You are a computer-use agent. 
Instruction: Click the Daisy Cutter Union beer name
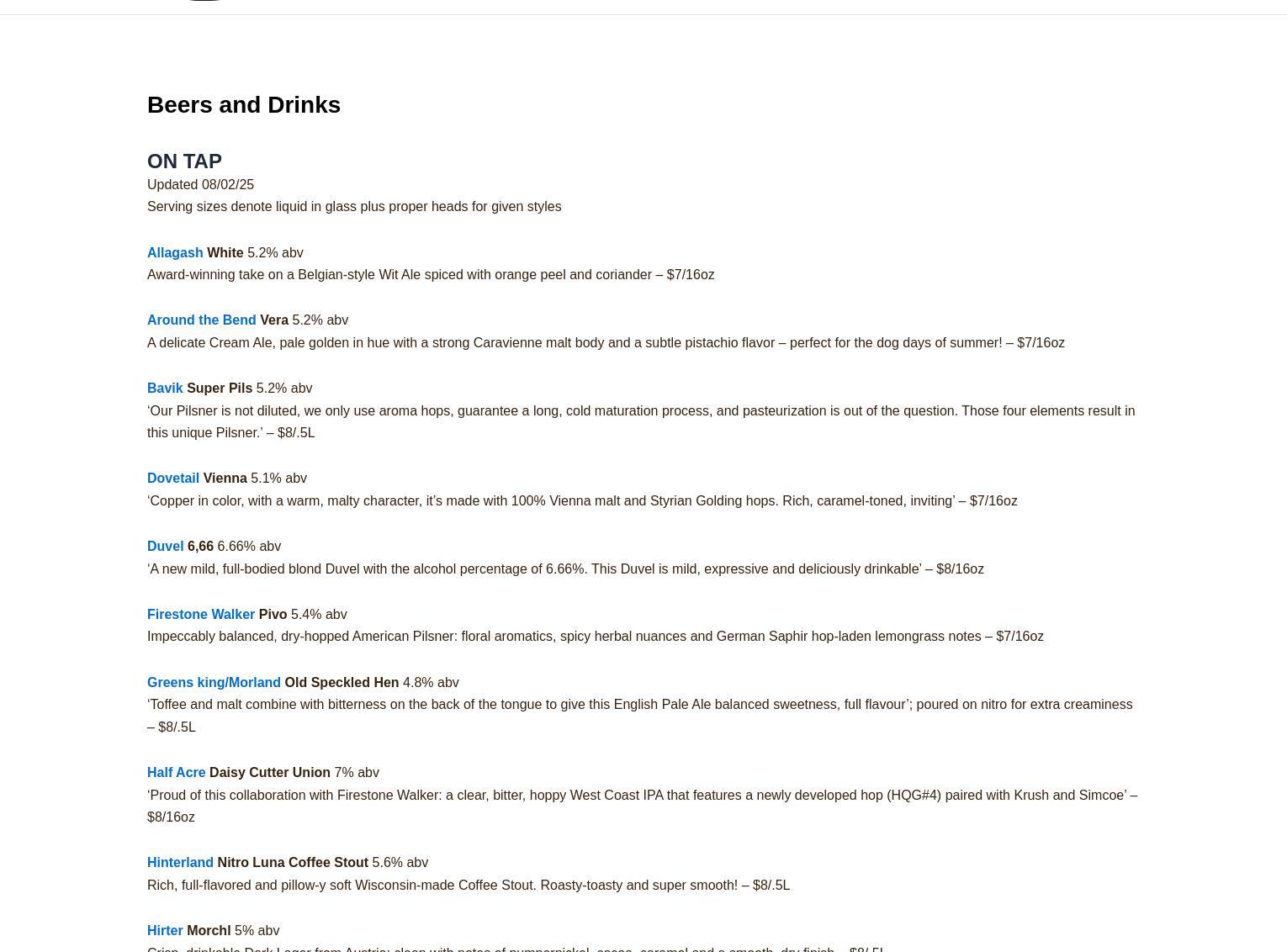(x=270, y=772)
